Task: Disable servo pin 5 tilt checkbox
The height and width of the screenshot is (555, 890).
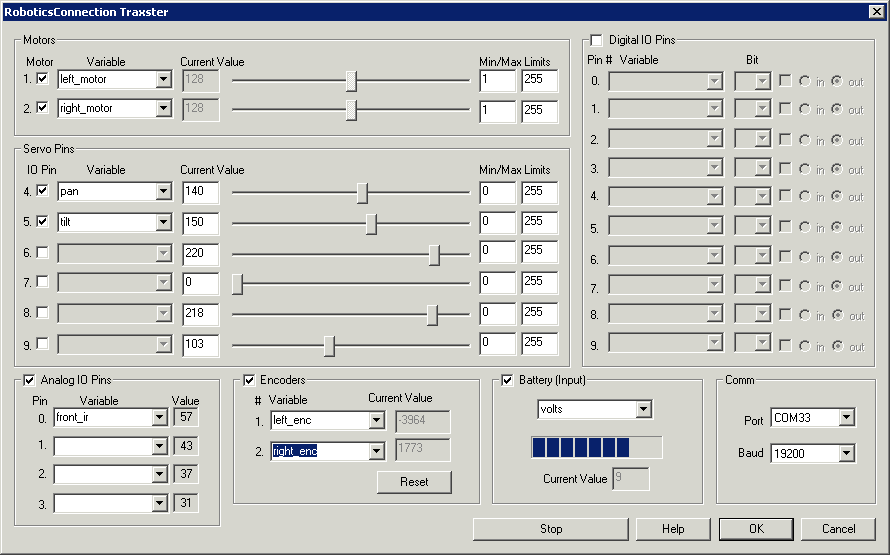Action: (42, 221)
